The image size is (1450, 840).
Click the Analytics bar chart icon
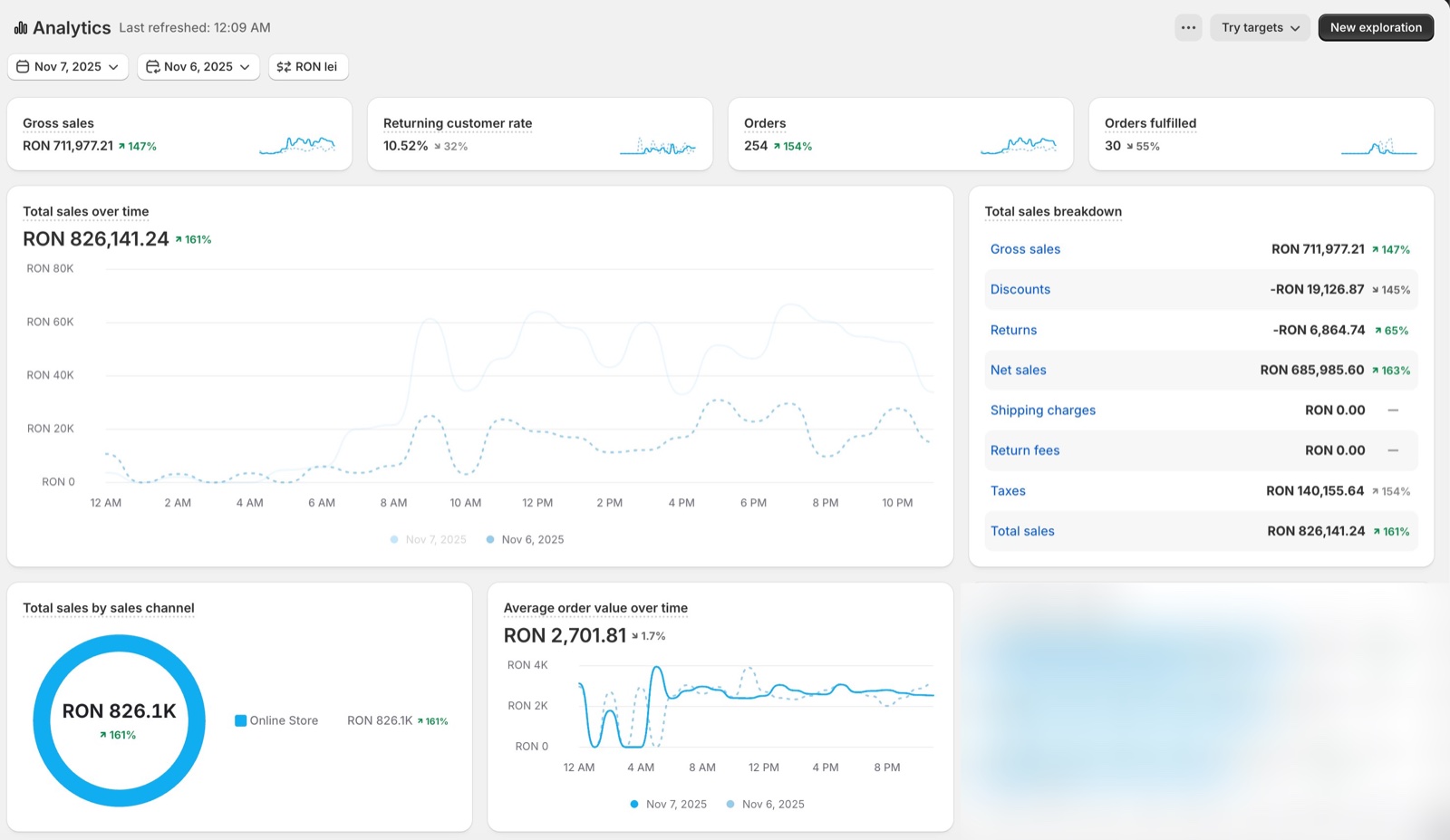click(x=21, y=28)
